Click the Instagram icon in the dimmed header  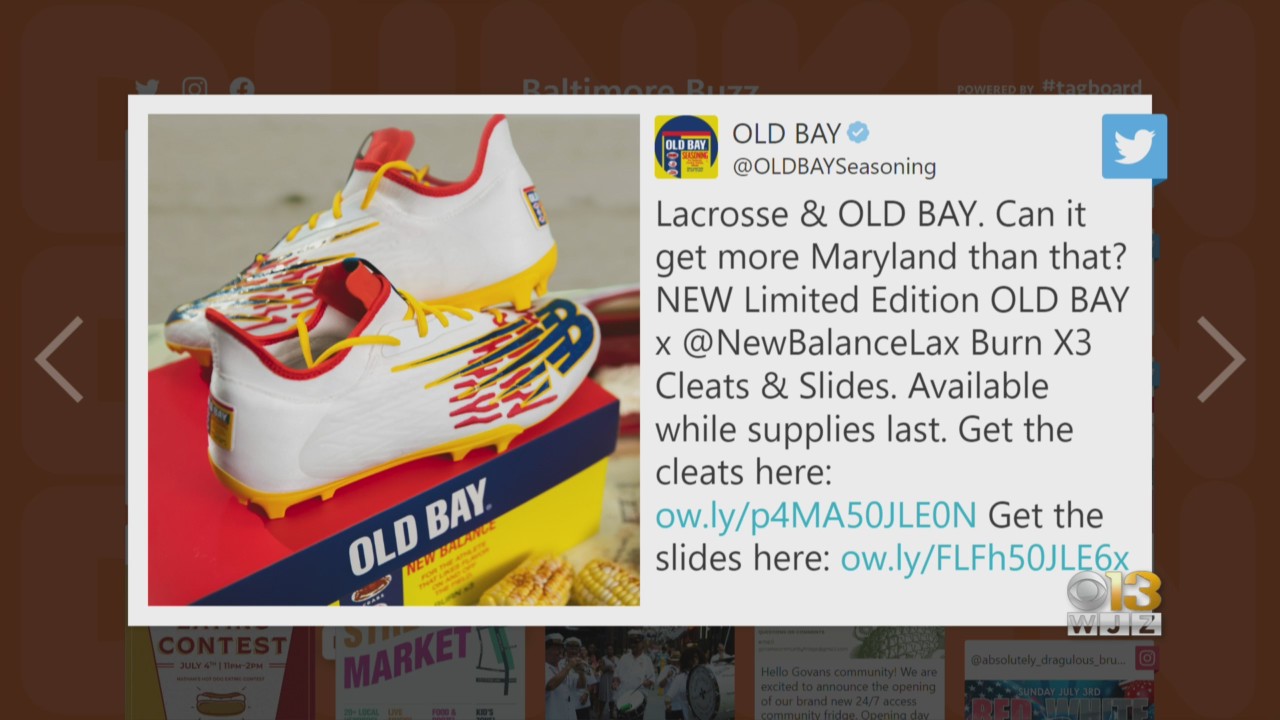click(x=195, y=88)
